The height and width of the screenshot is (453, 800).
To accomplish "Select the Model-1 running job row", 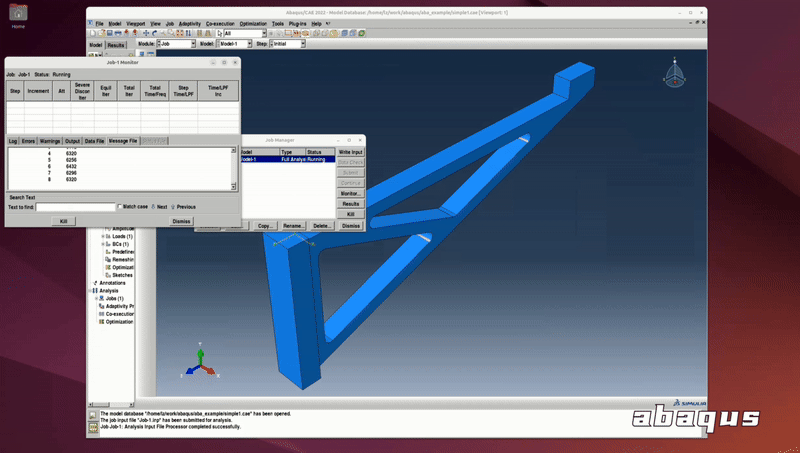I will [288, 159].
